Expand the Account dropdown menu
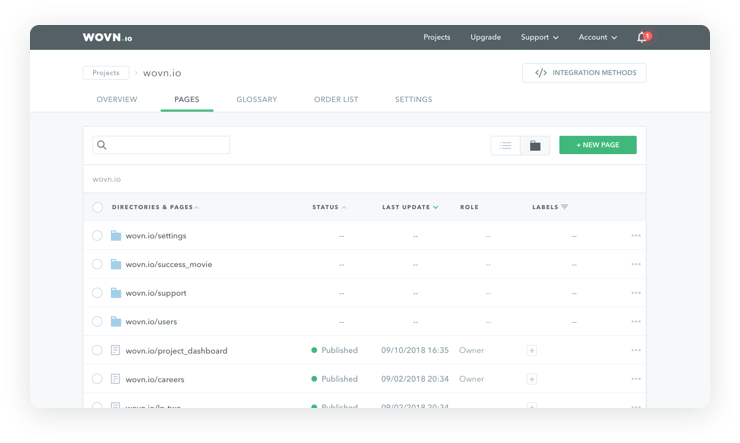This screenshot has width=740, height=443. (597, 37)
